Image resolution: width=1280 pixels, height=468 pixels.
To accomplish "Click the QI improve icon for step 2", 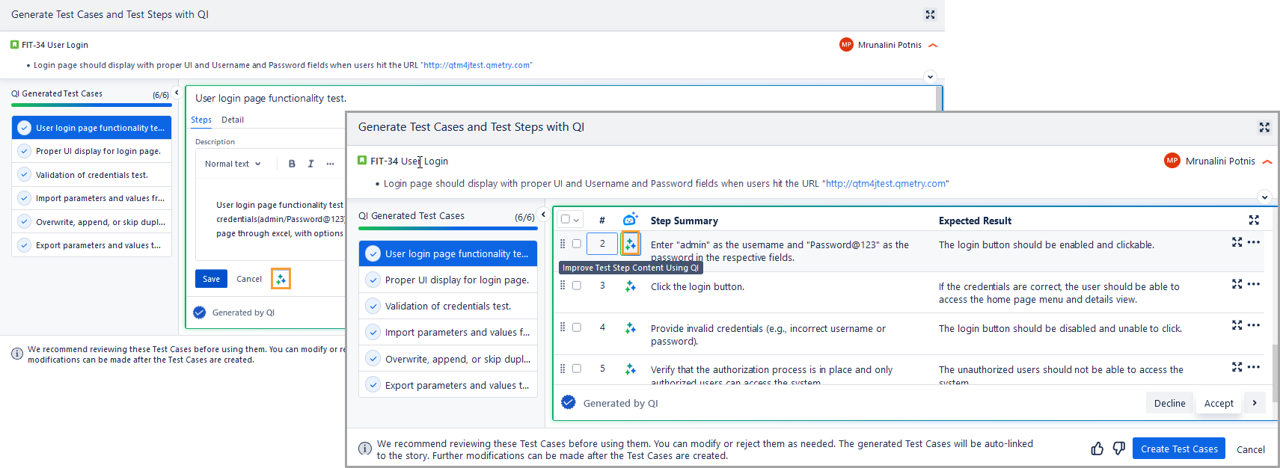I will click(630, 244).
